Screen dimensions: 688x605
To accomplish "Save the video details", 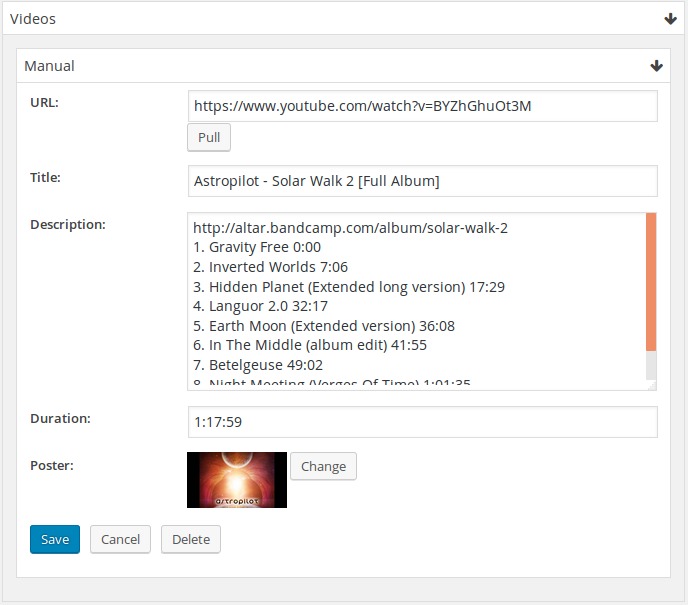I will point(55,539).
